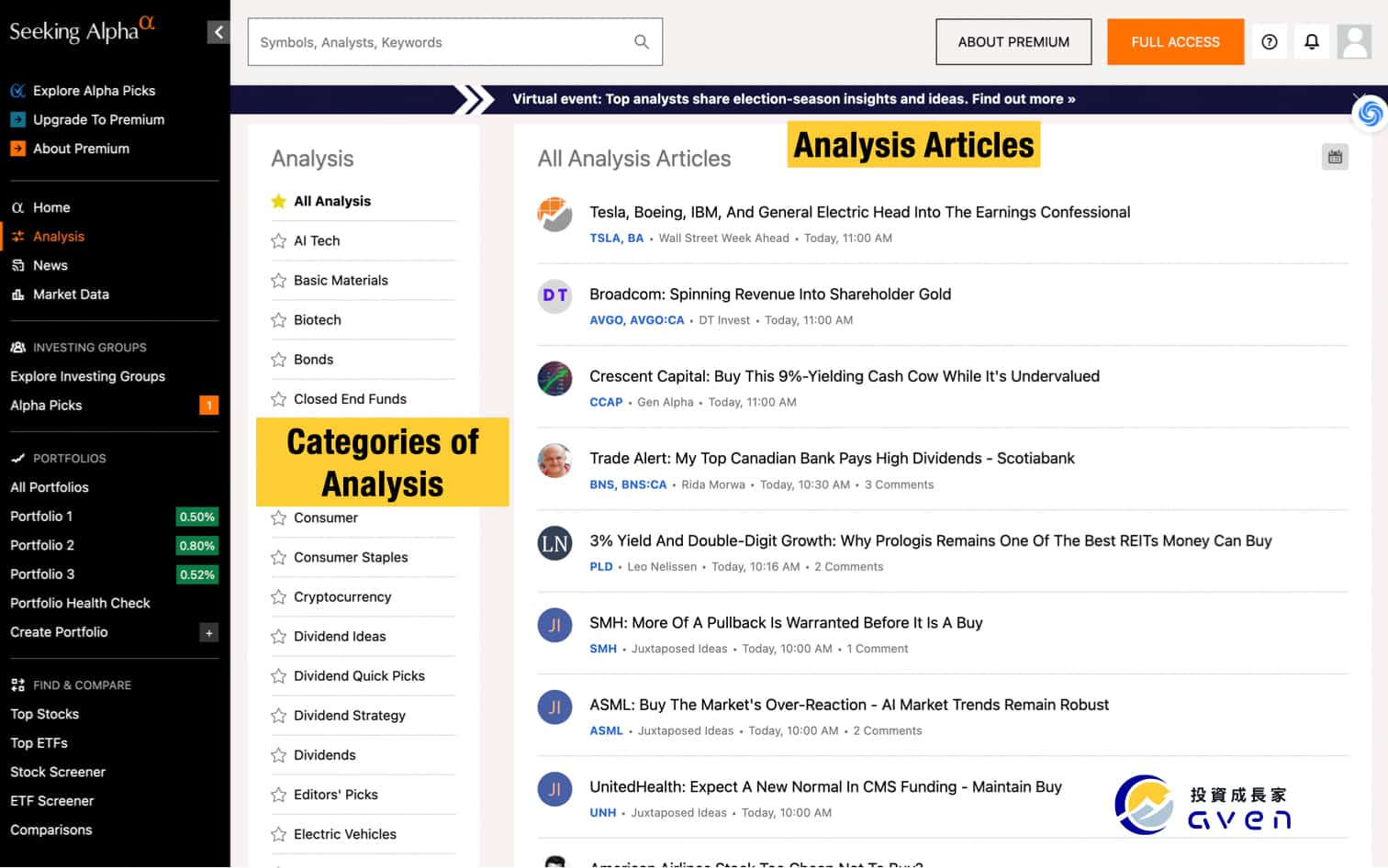Open Explore Alpha Picks
1388x868 pixels.
pyautogui.click(x=94, y=90)
